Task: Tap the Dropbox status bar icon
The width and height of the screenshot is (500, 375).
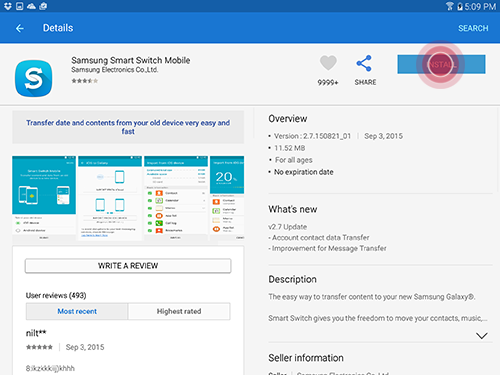Action: pos(8,6)
